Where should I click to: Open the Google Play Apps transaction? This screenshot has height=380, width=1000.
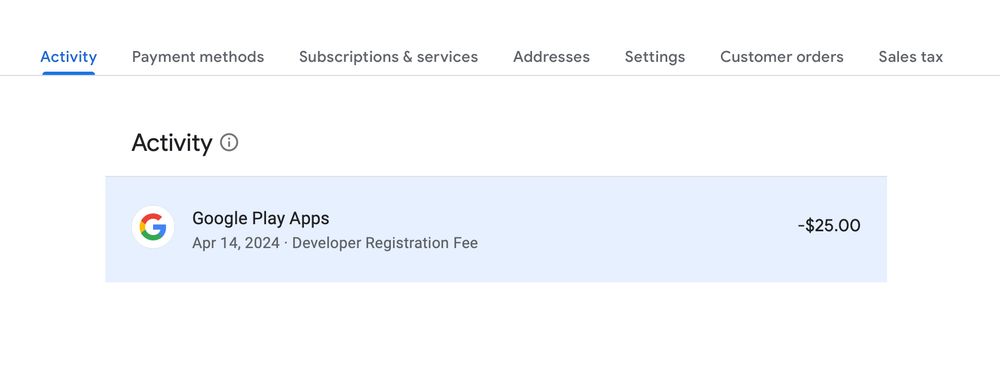click(x=496, y=229)
